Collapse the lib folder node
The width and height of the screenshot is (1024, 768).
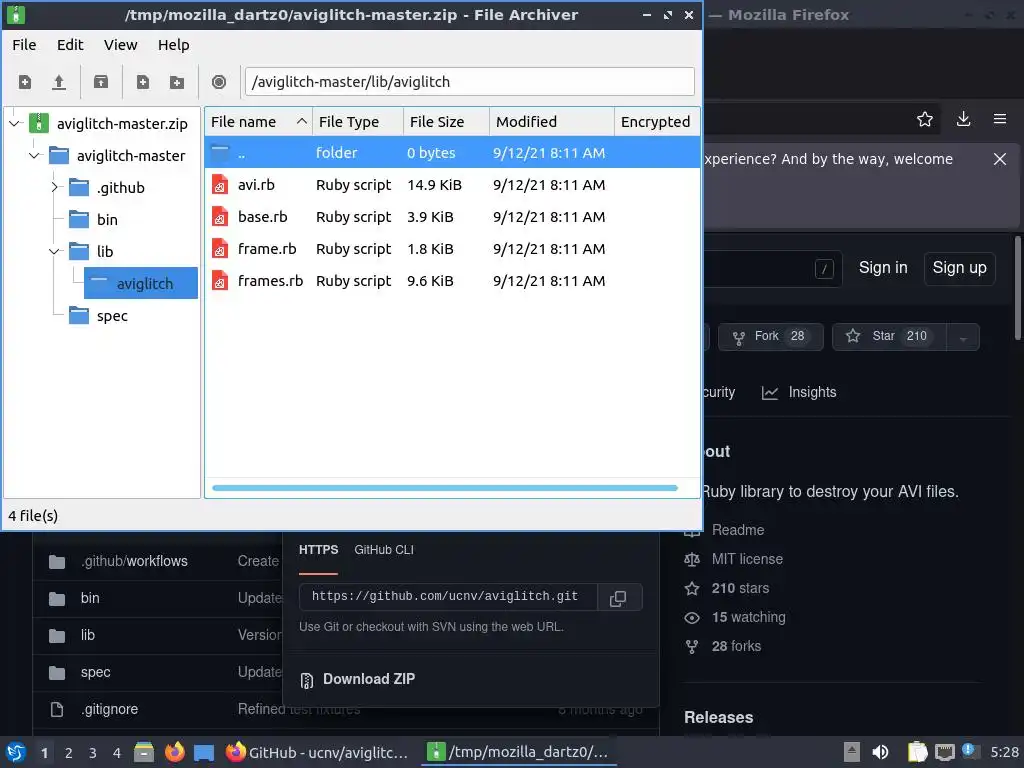pos(56,251)
